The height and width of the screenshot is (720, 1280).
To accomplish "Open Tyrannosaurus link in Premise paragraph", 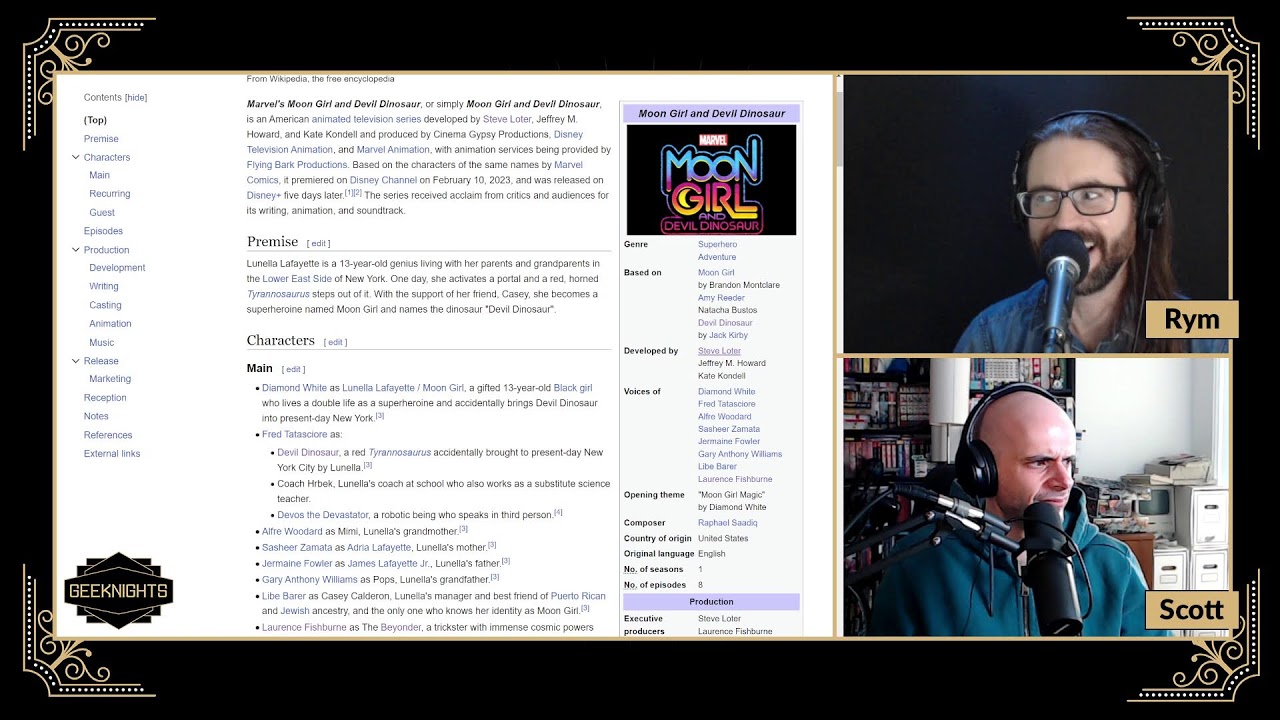I will pyautogui.click(x=278, y=294).
